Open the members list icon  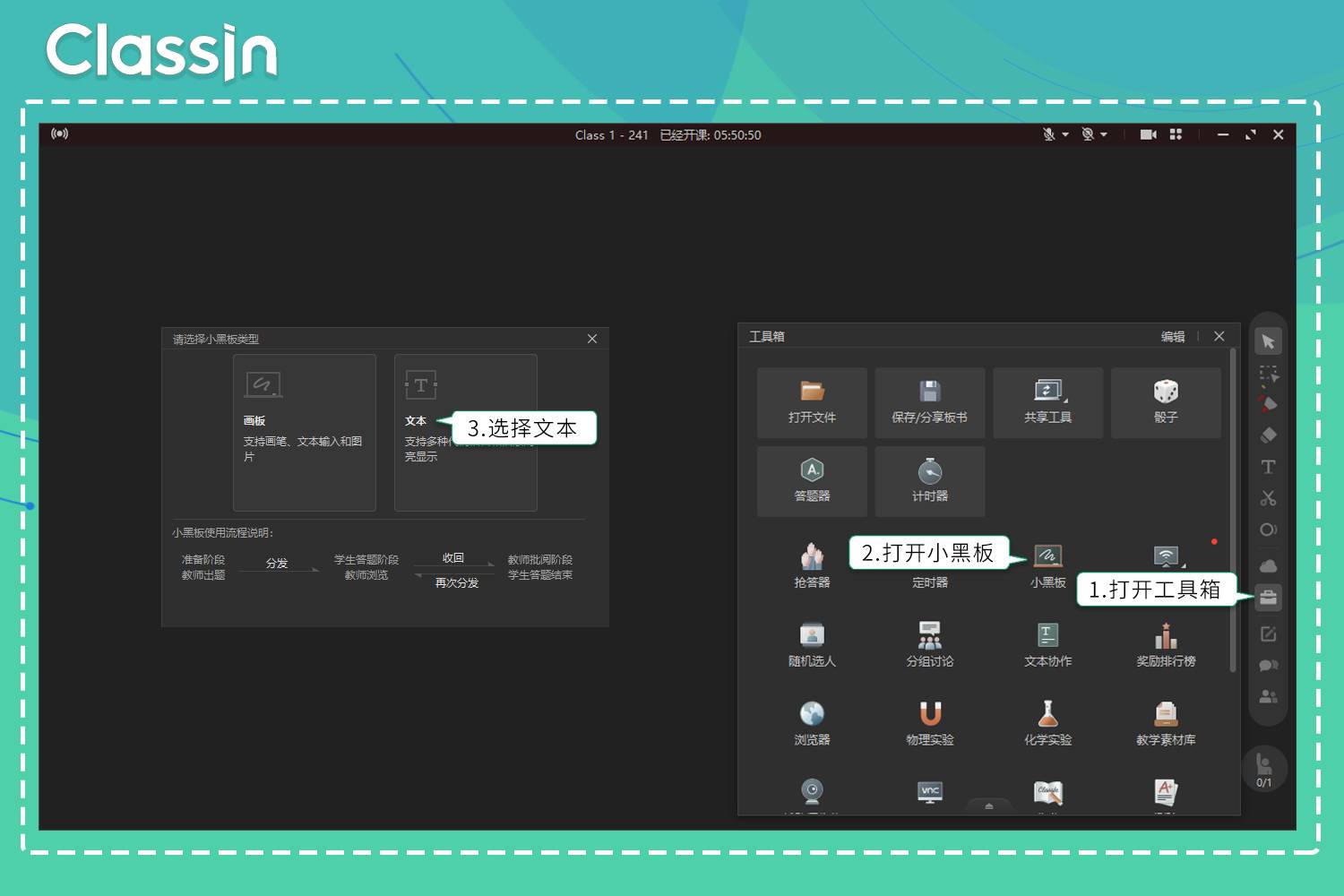[1268, 696]
